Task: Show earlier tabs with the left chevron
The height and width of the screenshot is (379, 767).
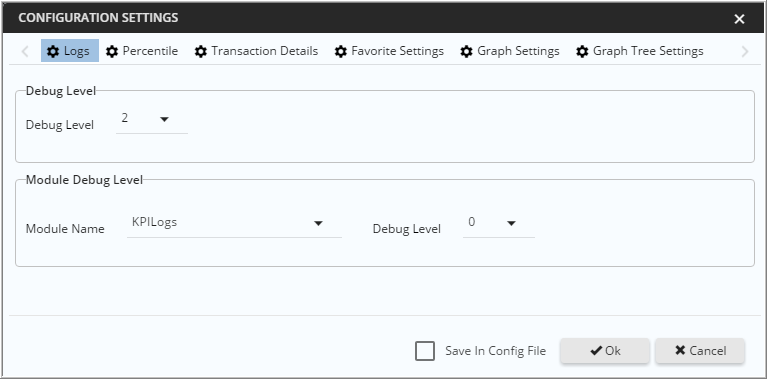Action: (x=25, y=51)
